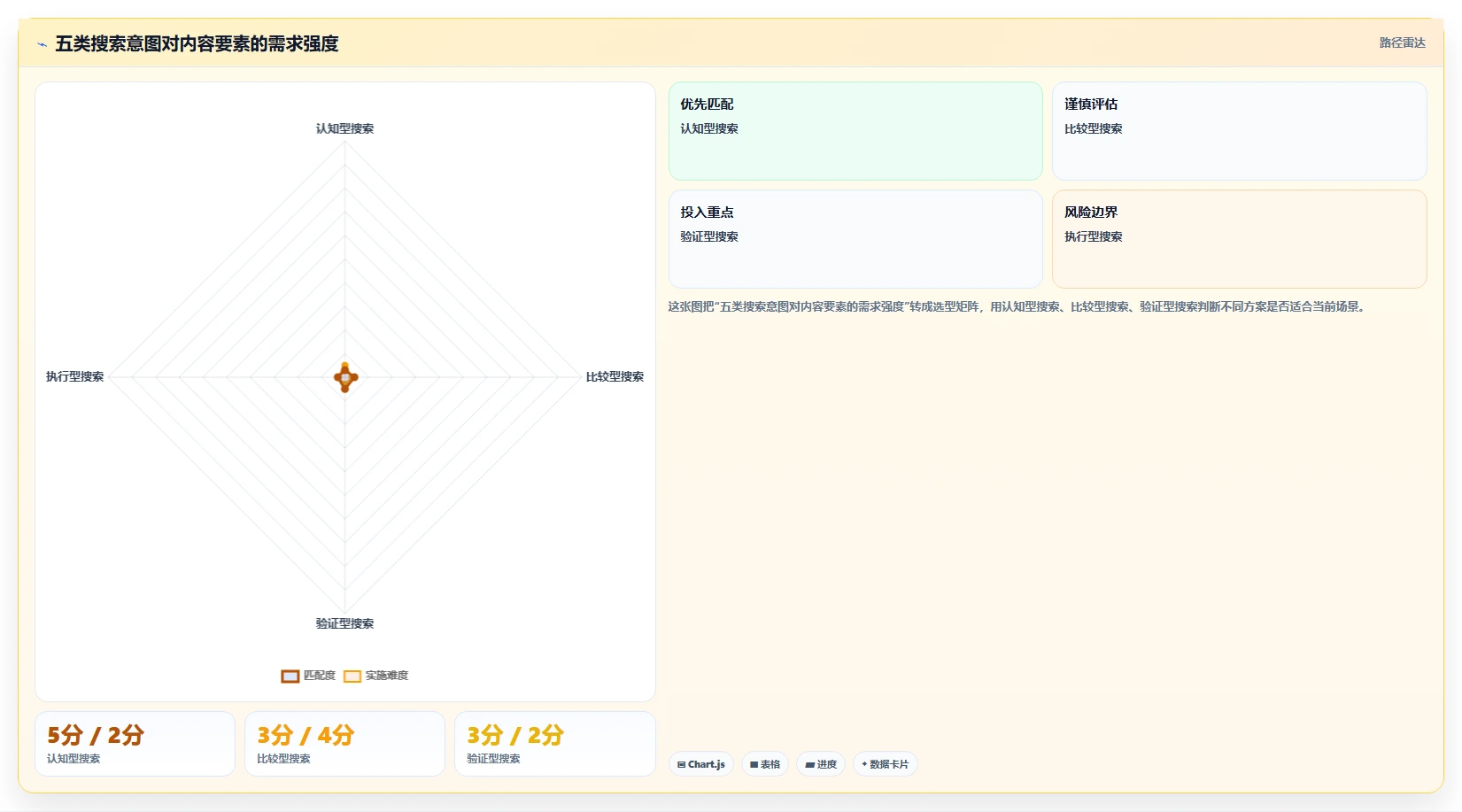Click the 比较型搜索 axis label on the radar
The image size is (1462, 812).
[615, 376]
